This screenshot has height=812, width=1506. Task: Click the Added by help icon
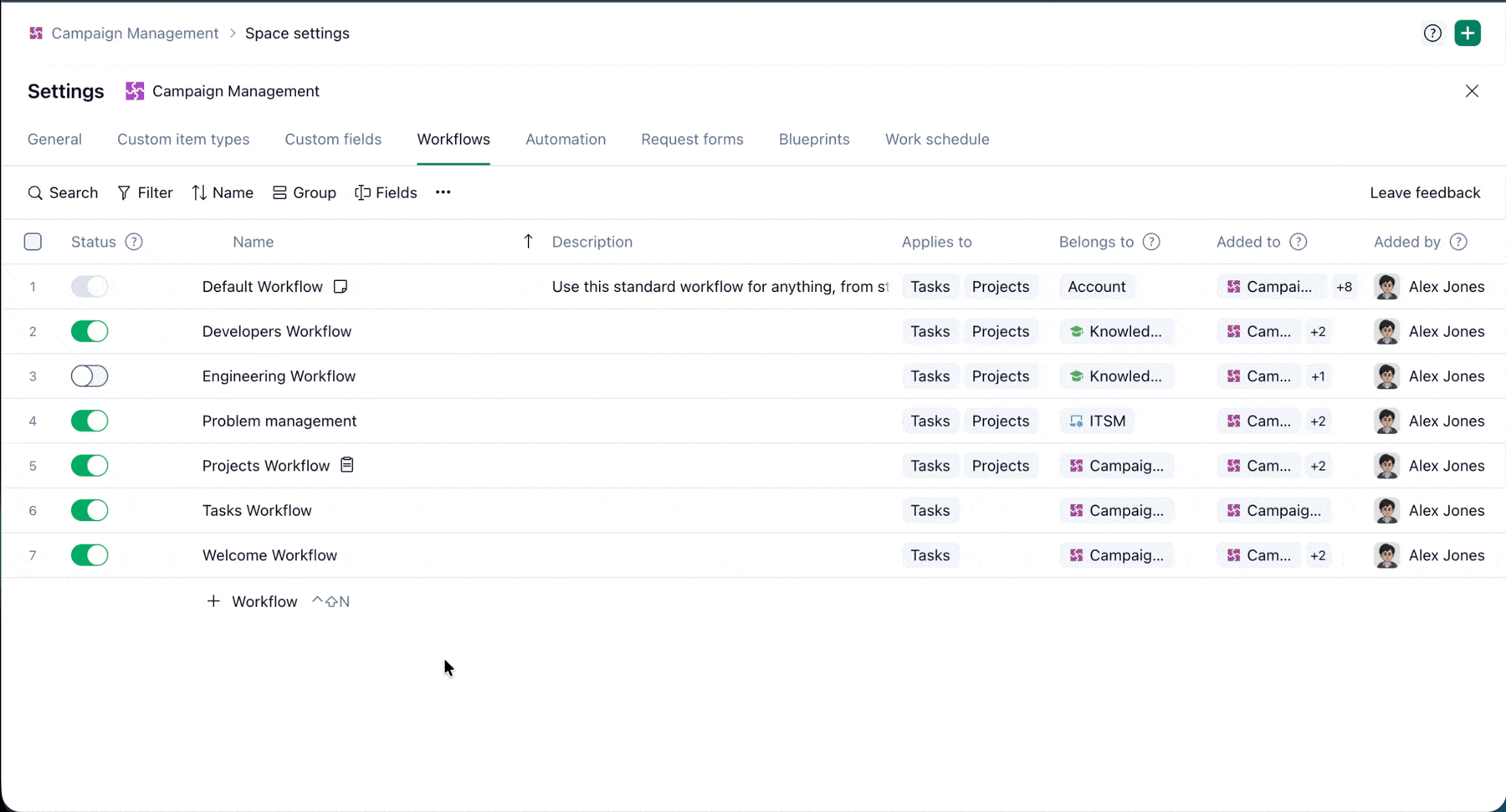pyautogui.click(x=1458, y=242)
